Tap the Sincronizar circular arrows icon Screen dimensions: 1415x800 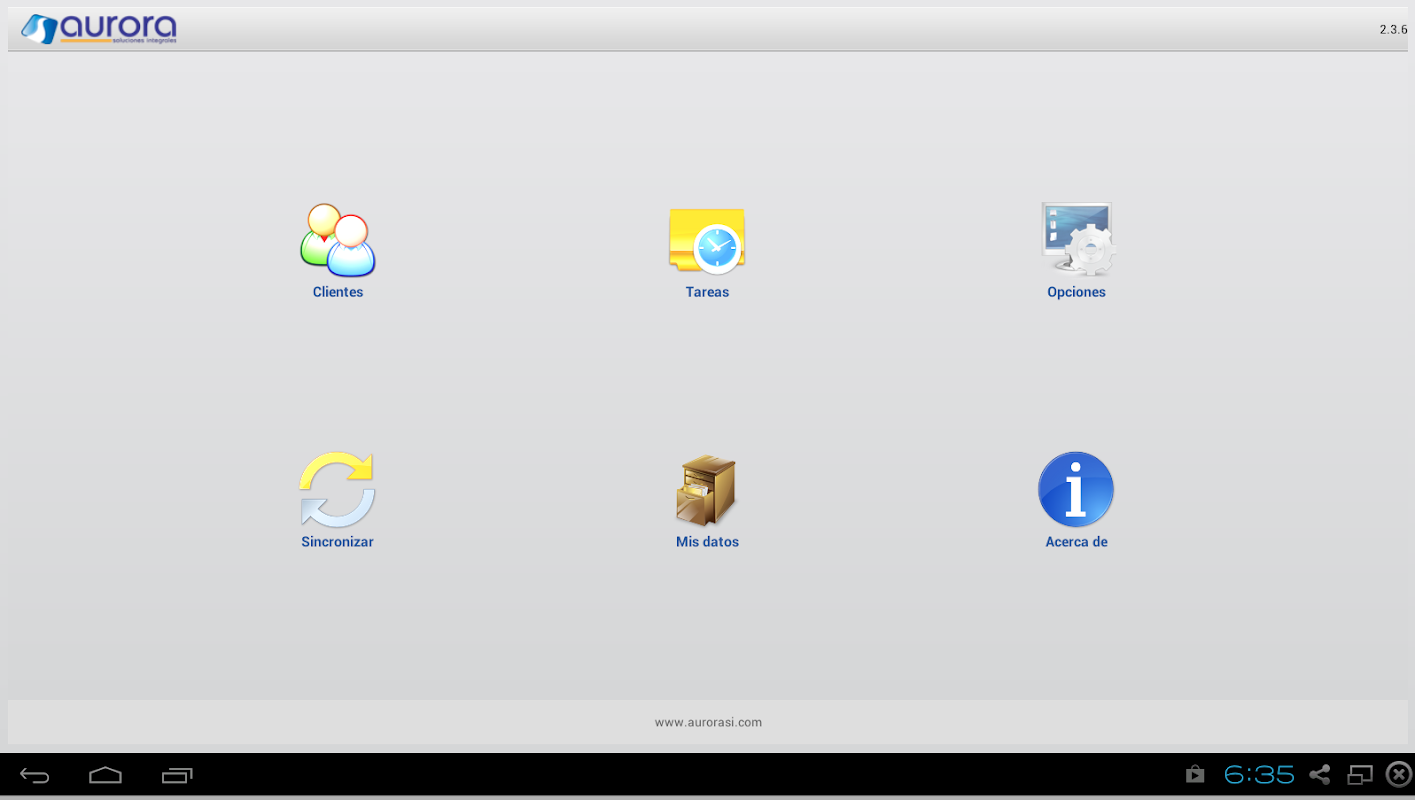coord(337,490)
